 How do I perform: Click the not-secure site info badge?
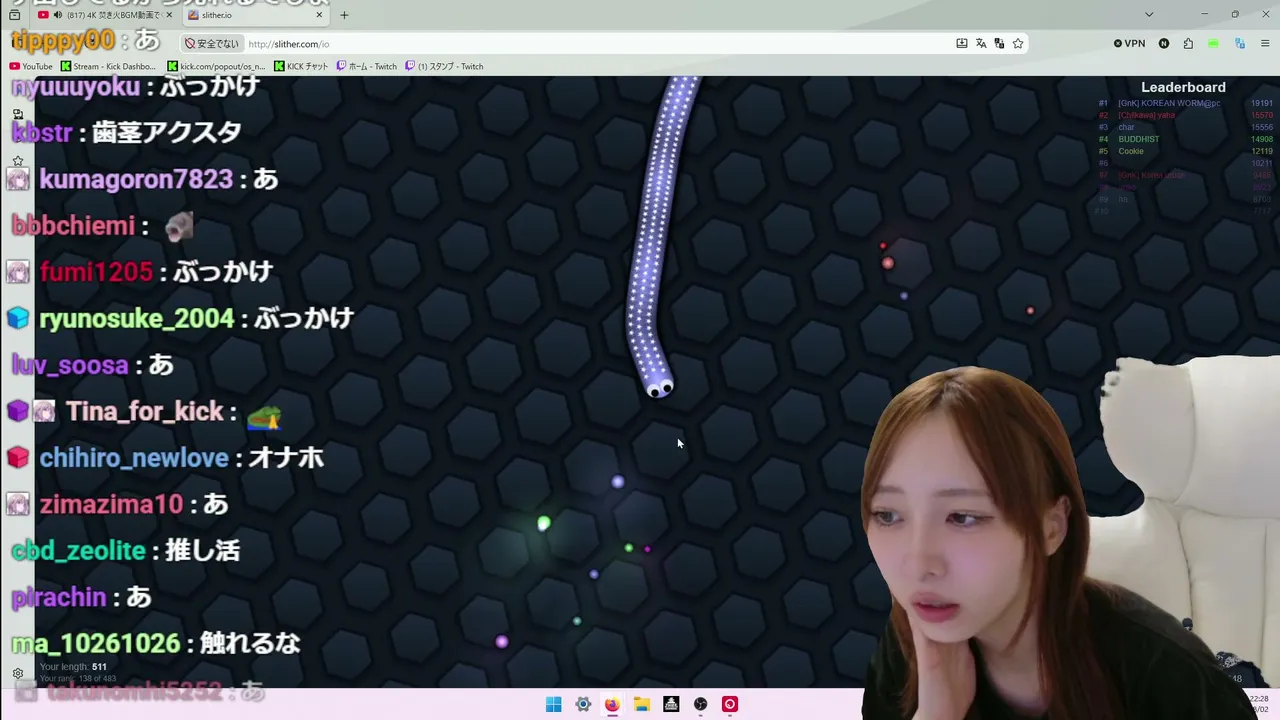coord(213,44)
